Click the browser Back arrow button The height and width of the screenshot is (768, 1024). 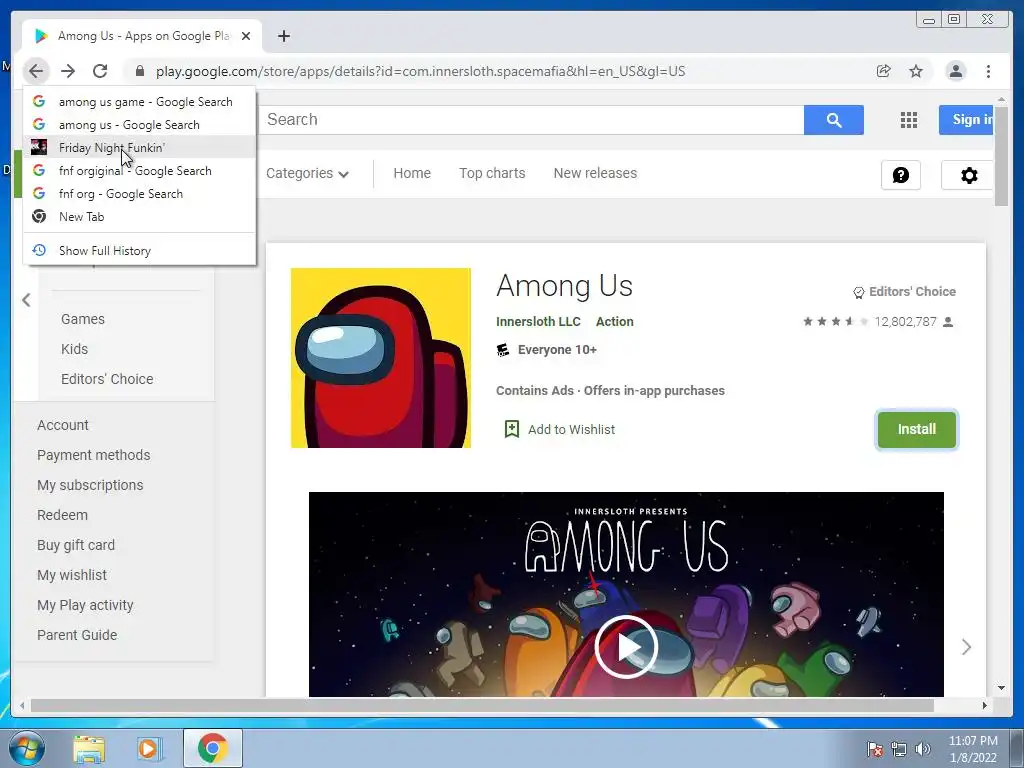[36, 71]
